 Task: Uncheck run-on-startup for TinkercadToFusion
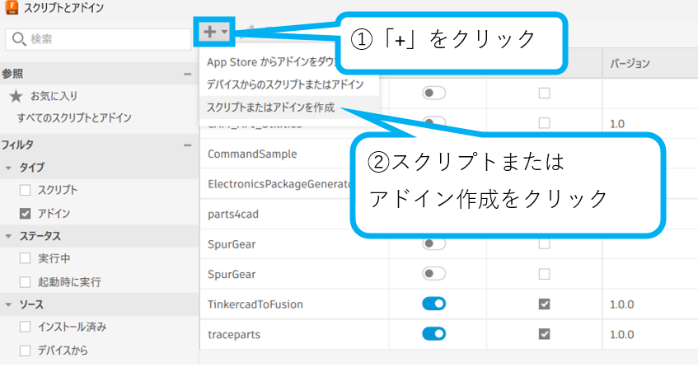click(x=544, y=304)
